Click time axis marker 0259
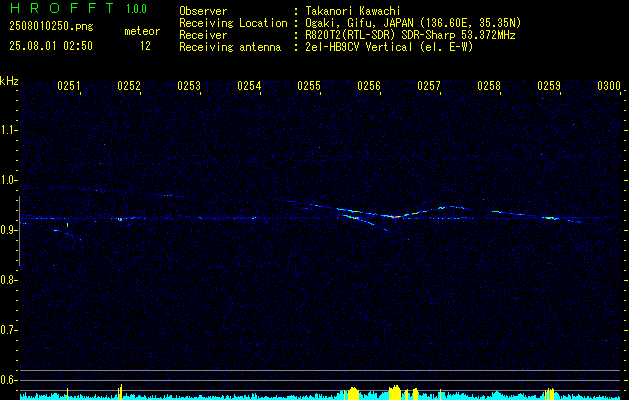Screen dimensions: 629x400 click(x=549, y=86)
